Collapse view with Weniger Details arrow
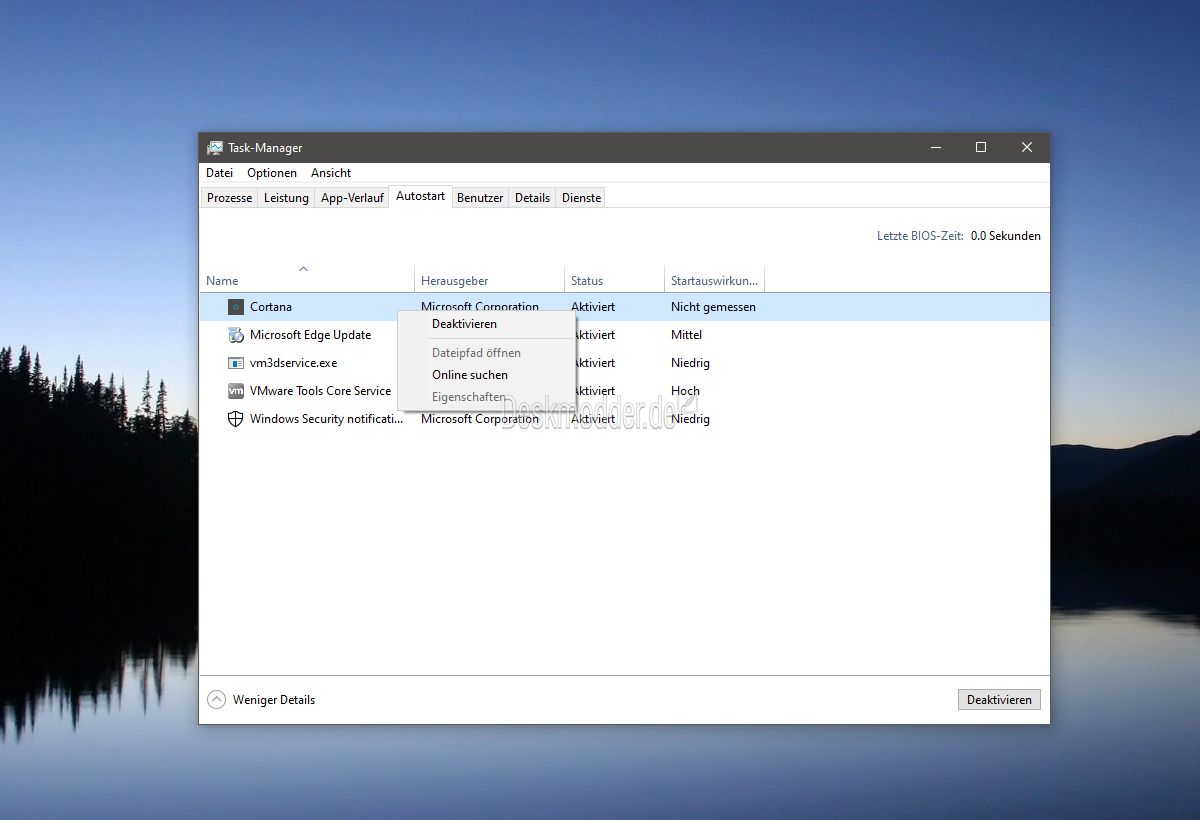The height and width of the screenshot is (820, 1200). point(216,700)
